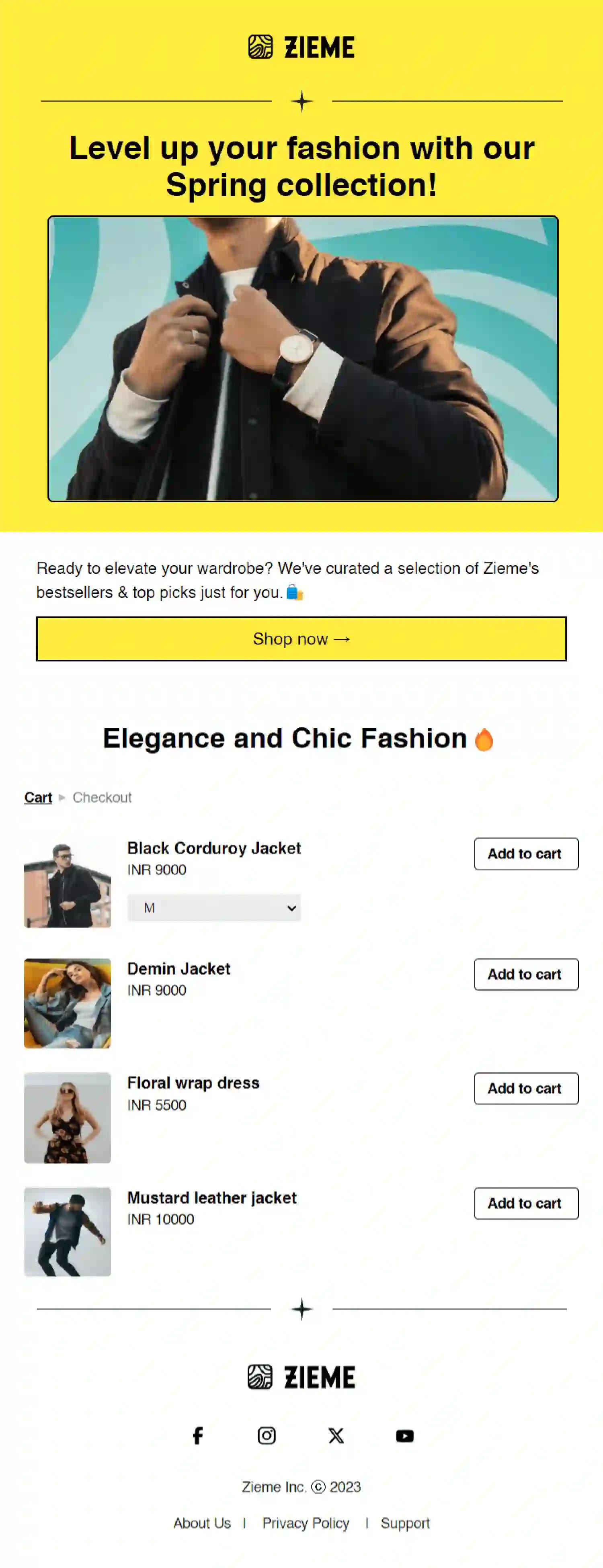
Task: Add Black Corduroy Jacket to cart
Action: (526, 854)
